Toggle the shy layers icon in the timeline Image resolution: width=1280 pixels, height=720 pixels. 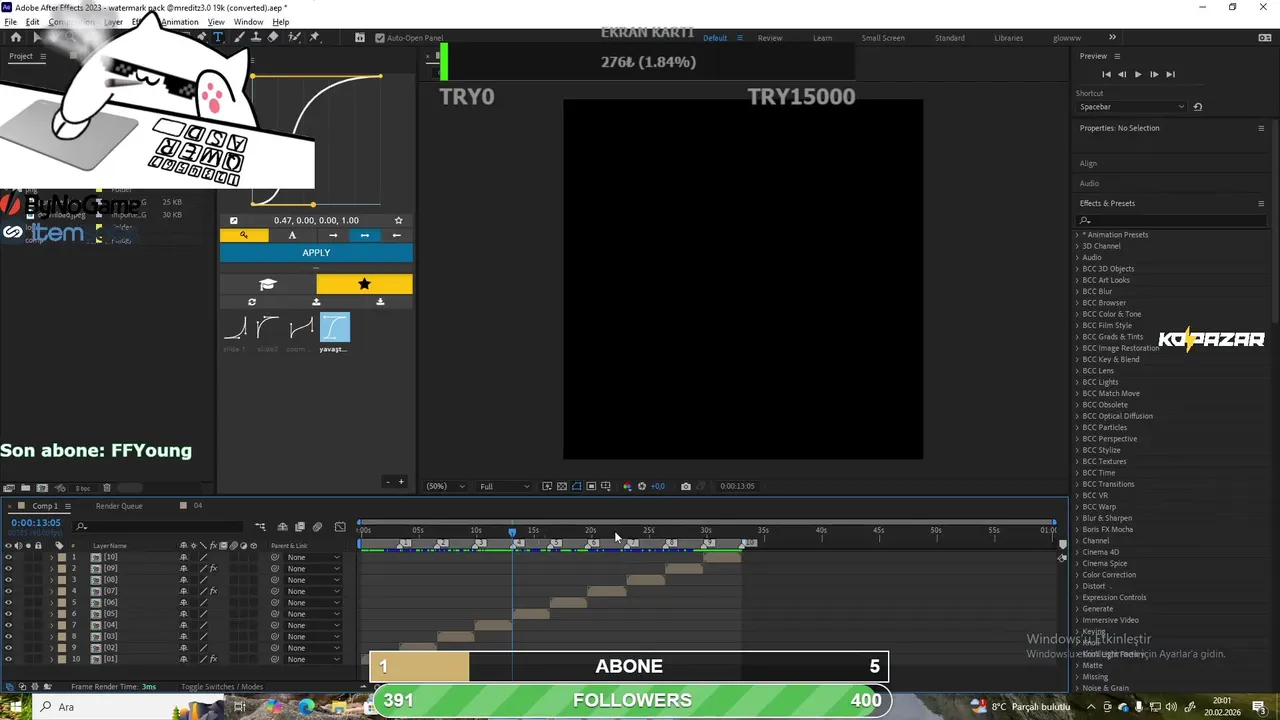coord(283,527)
